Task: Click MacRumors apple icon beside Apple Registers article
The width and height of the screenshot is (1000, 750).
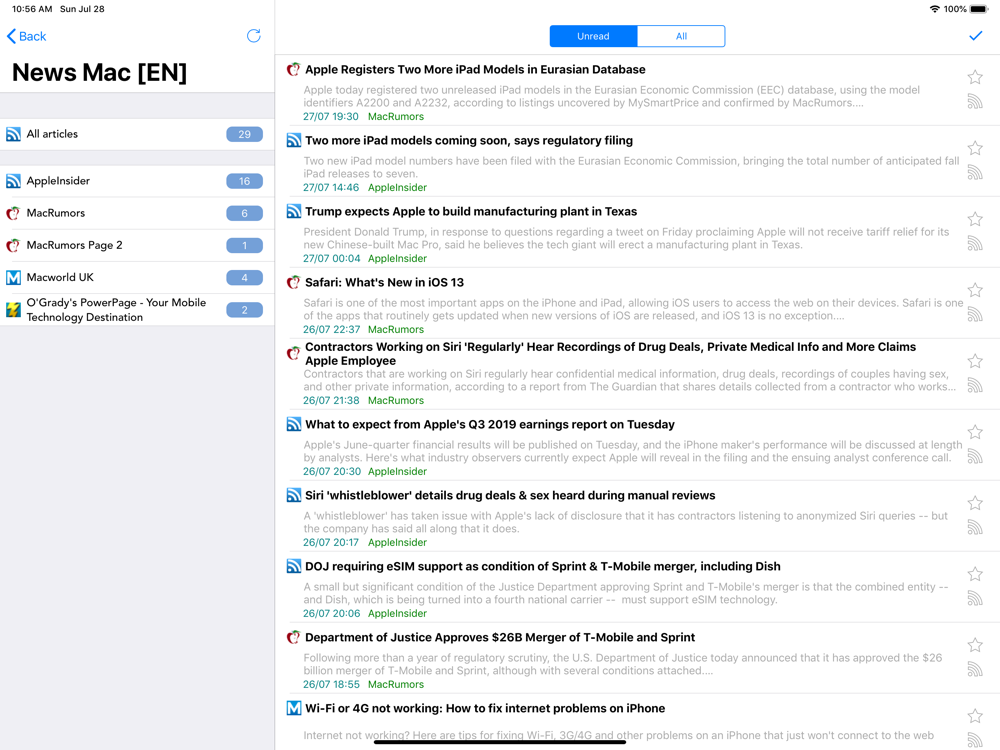Action: tap(293, 70)
